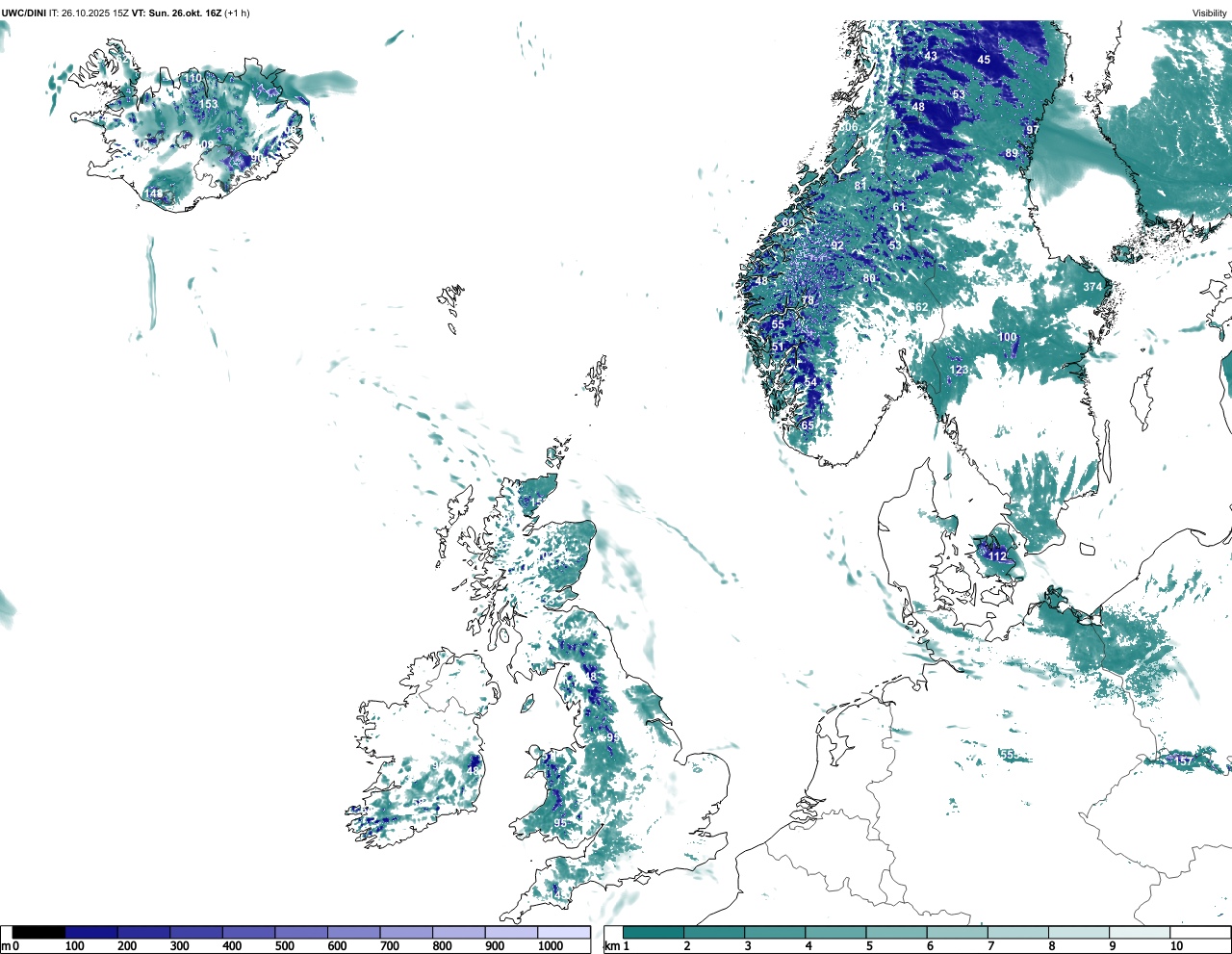Click the 'Visibility' title label
The width and height of the screenshot is (1232, 954).
pos(1209,13)
